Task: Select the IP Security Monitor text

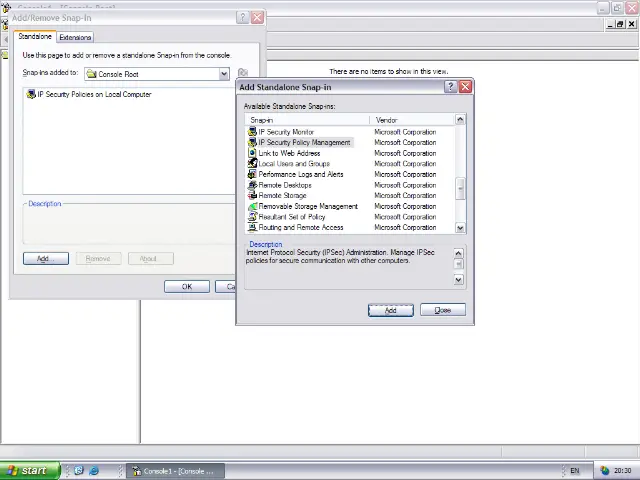Action: [286, 132]
